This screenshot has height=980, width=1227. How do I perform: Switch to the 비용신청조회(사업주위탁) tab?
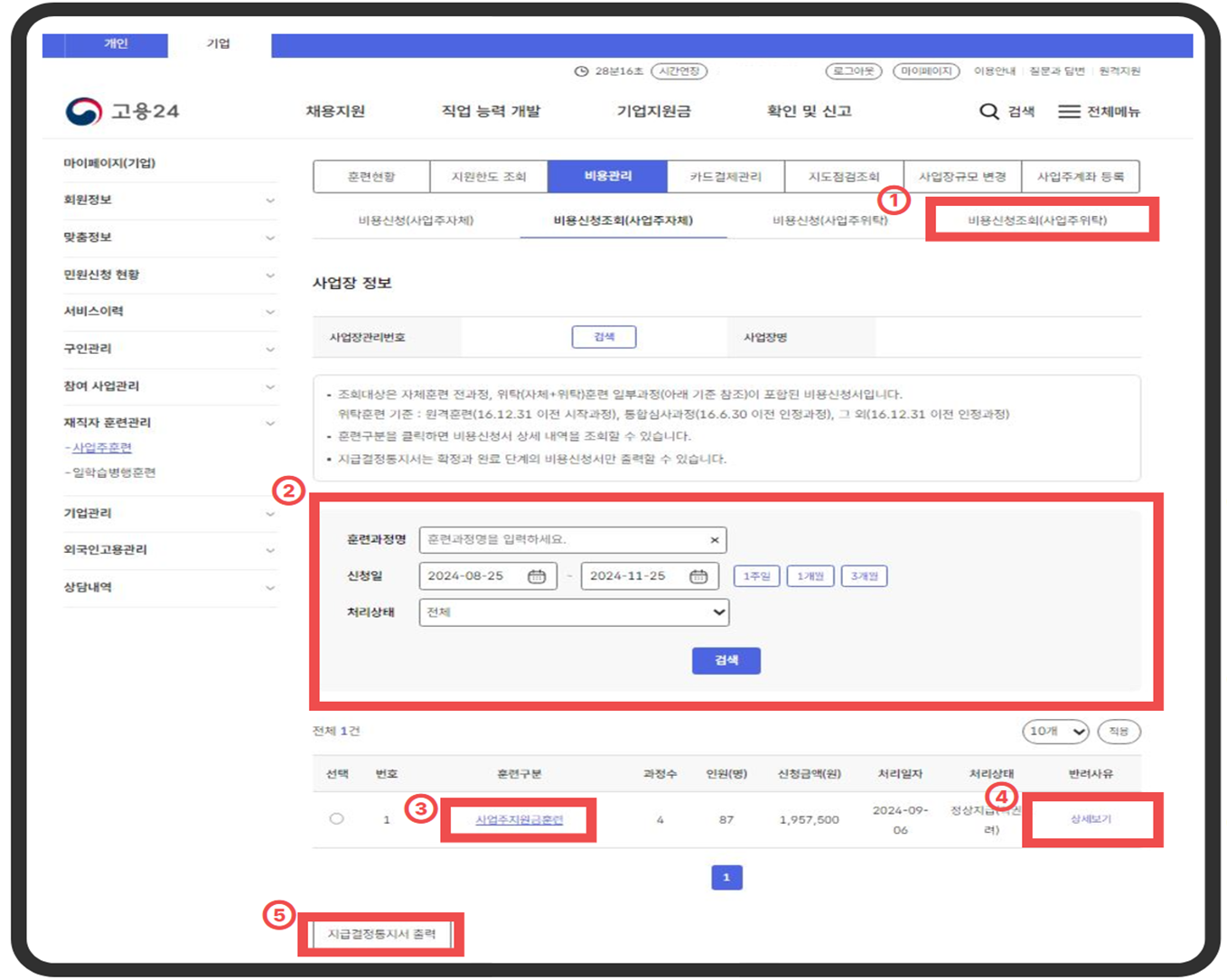[1037, 220]
